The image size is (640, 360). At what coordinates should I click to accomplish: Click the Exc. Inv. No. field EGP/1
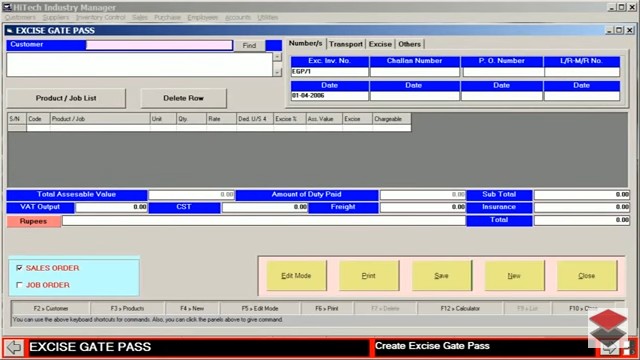pos(329,72)
